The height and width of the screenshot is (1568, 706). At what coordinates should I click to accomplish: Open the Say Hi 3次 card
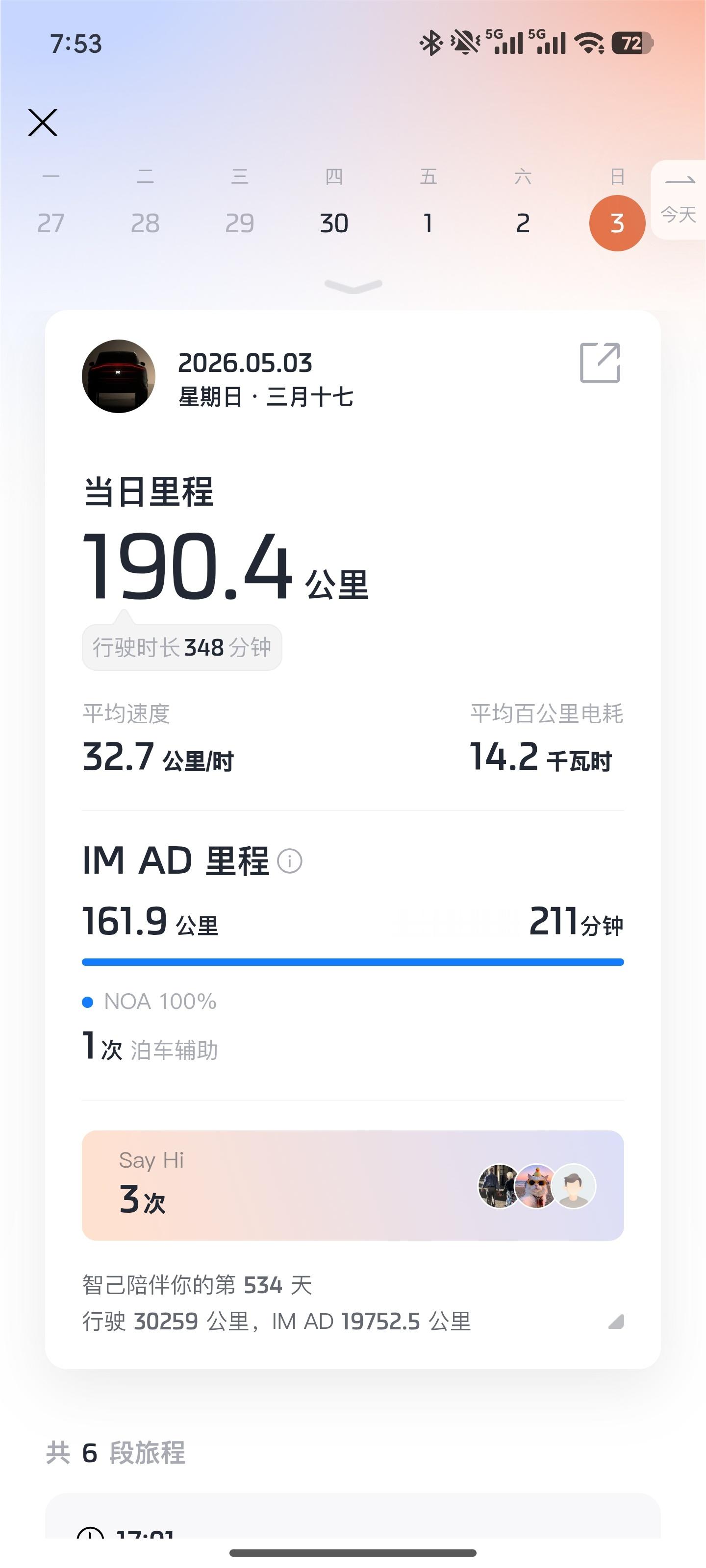[x=353, y=1186]
